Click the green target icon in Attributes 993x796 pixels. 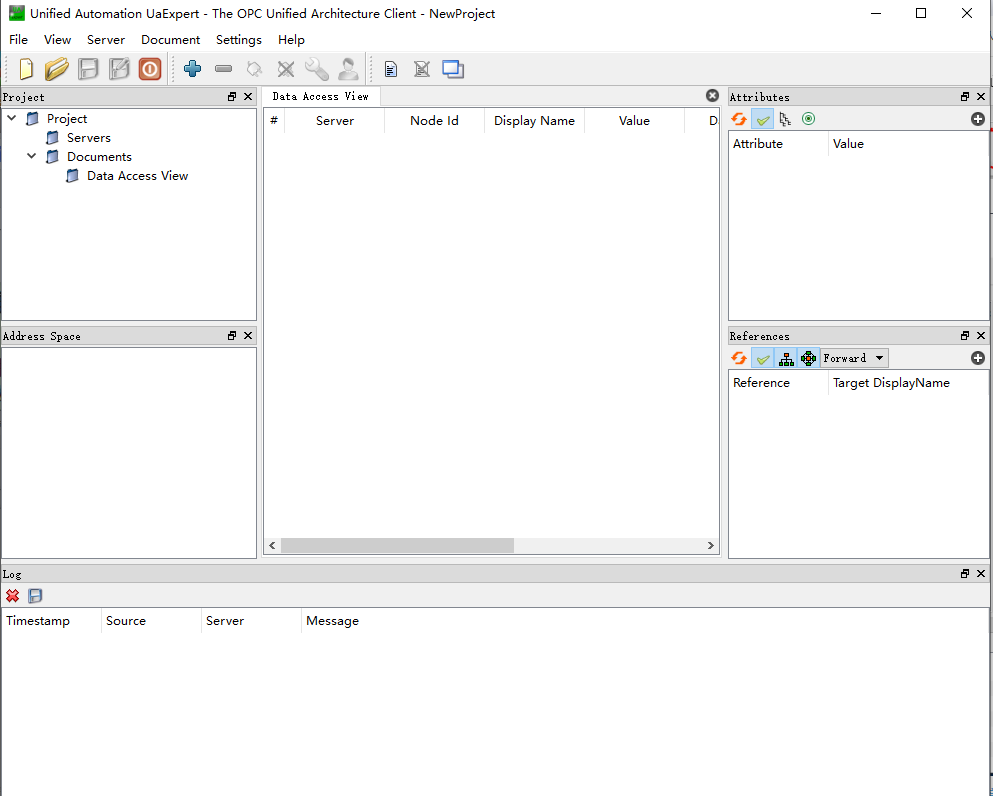pyautogui.click(x=808, y=119)
